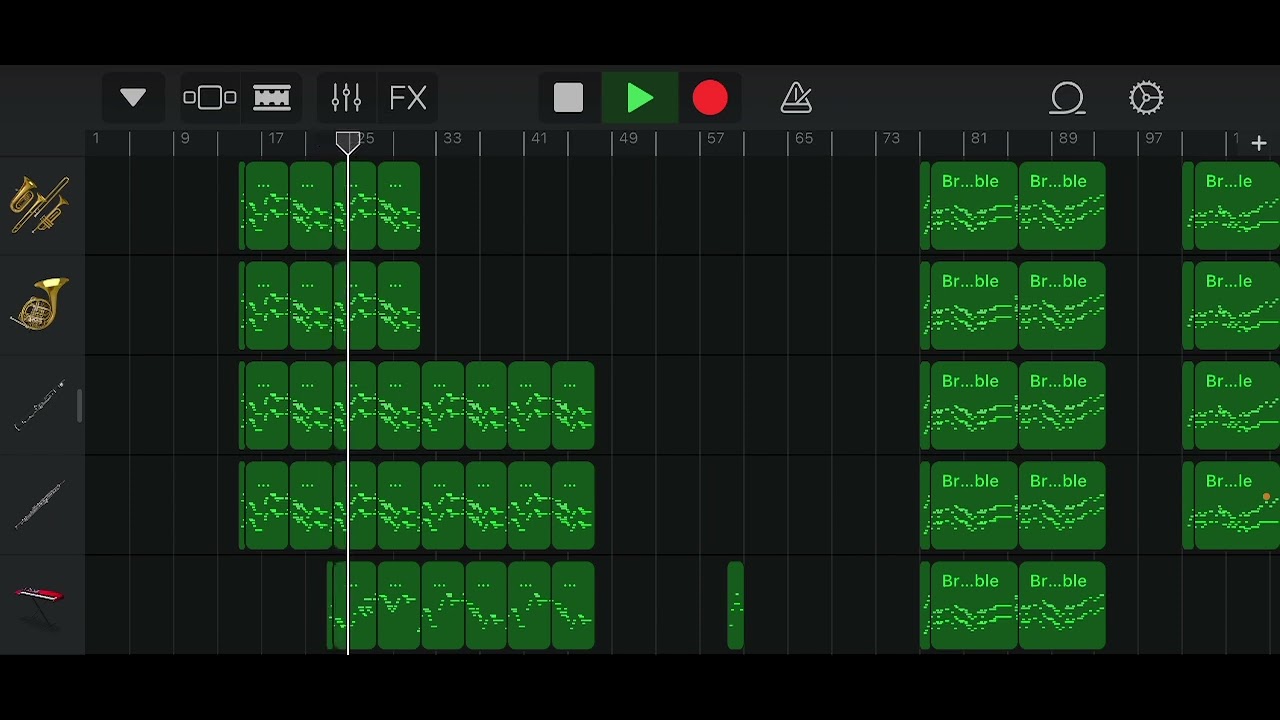Screen dimensions: 1280x720
Task: Switch to Tracks view icon
Action: [x=272, y=97]
